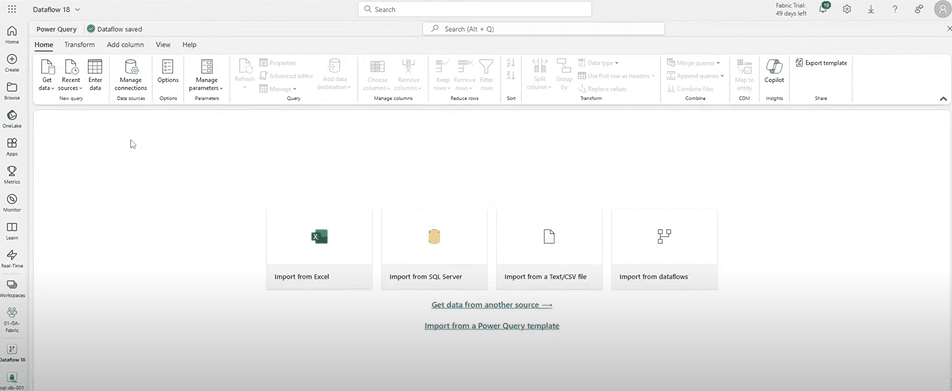Image resolution: width=952 pixels, height=391 pixels.
Task: Open Create in sidebar
Action: (12, 63)
